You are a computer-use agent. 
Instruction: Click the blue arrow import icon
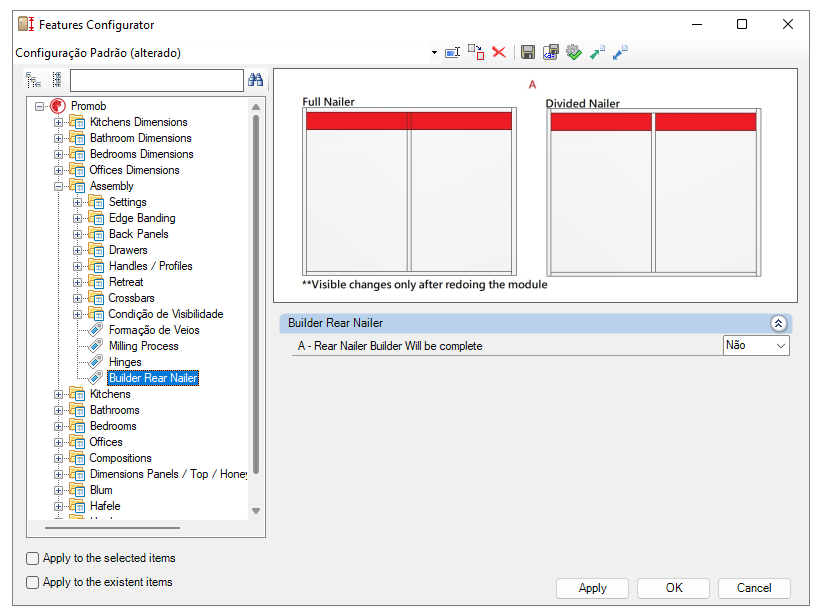(x=620, y=52)
